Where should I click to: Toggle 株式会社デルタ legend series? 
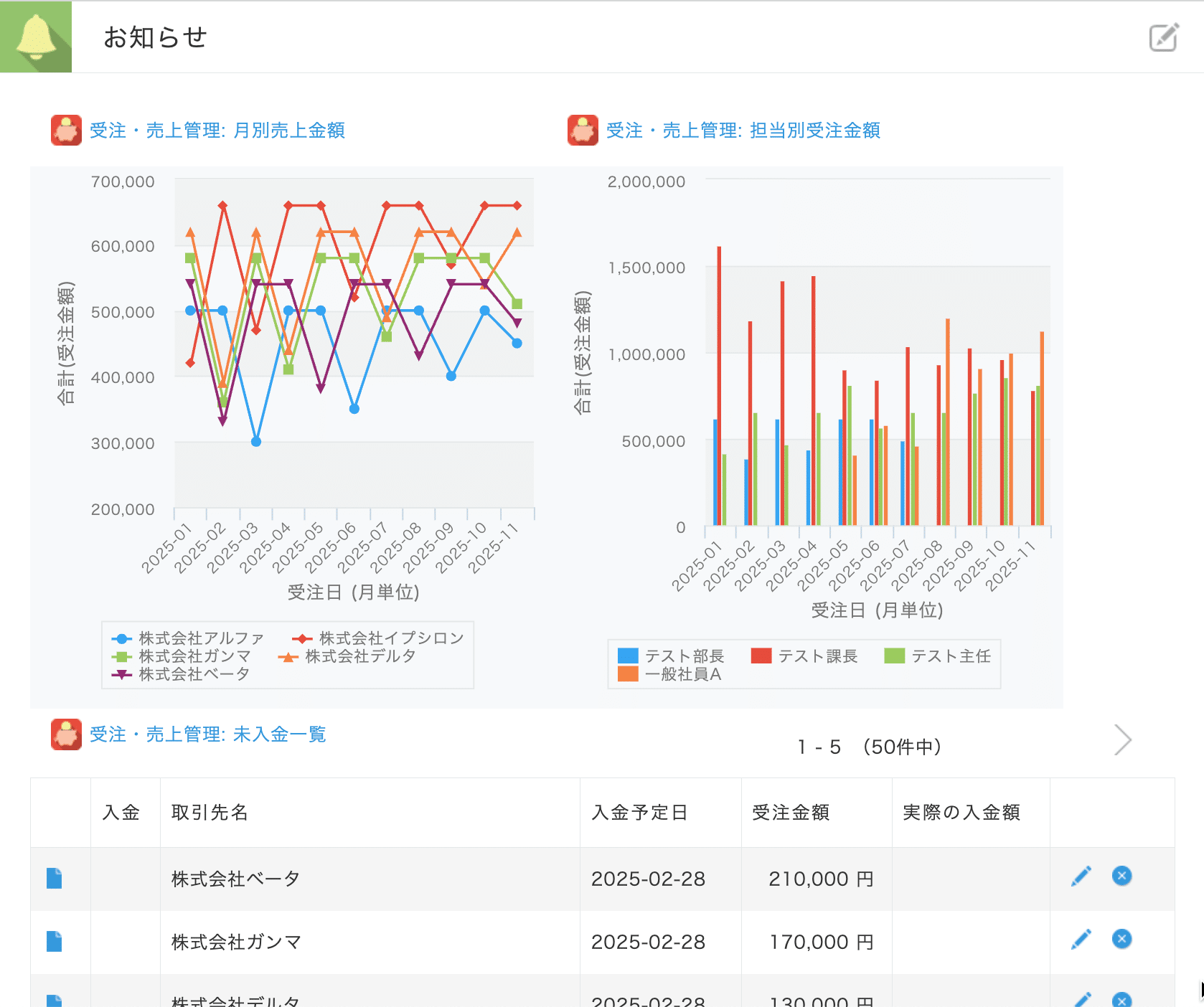[x=347, y=656]
